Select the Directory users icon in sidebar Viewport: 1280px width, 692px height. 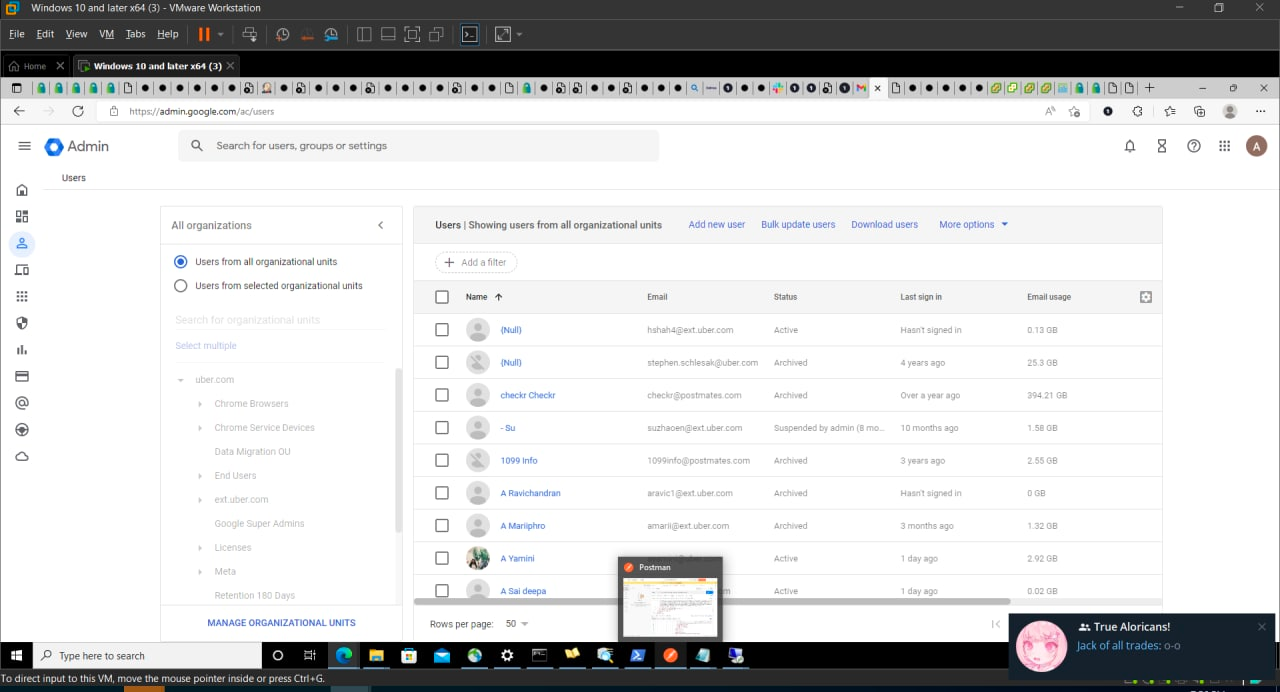coord(22,243)
